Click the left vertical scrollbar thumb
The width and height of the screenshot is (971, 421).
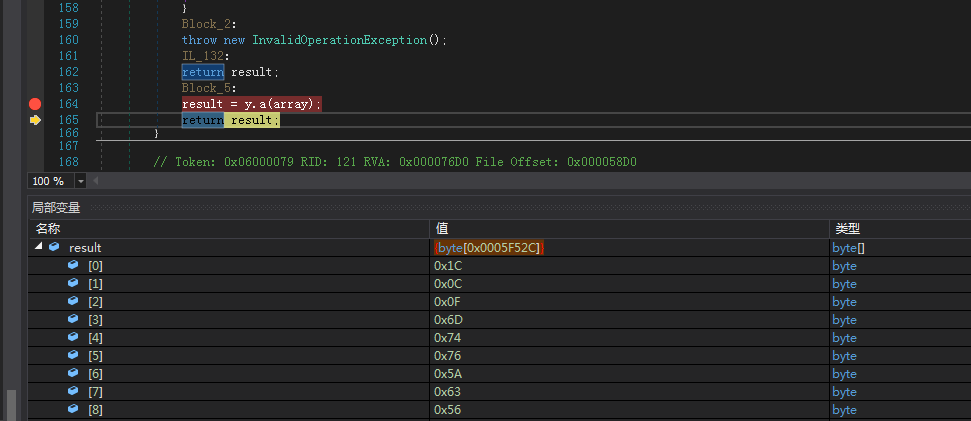tap(11, 405)
